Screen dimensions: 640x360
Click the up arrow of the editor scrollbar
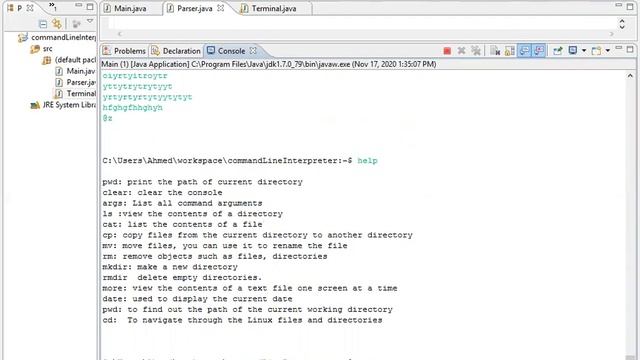coord(622,21)
